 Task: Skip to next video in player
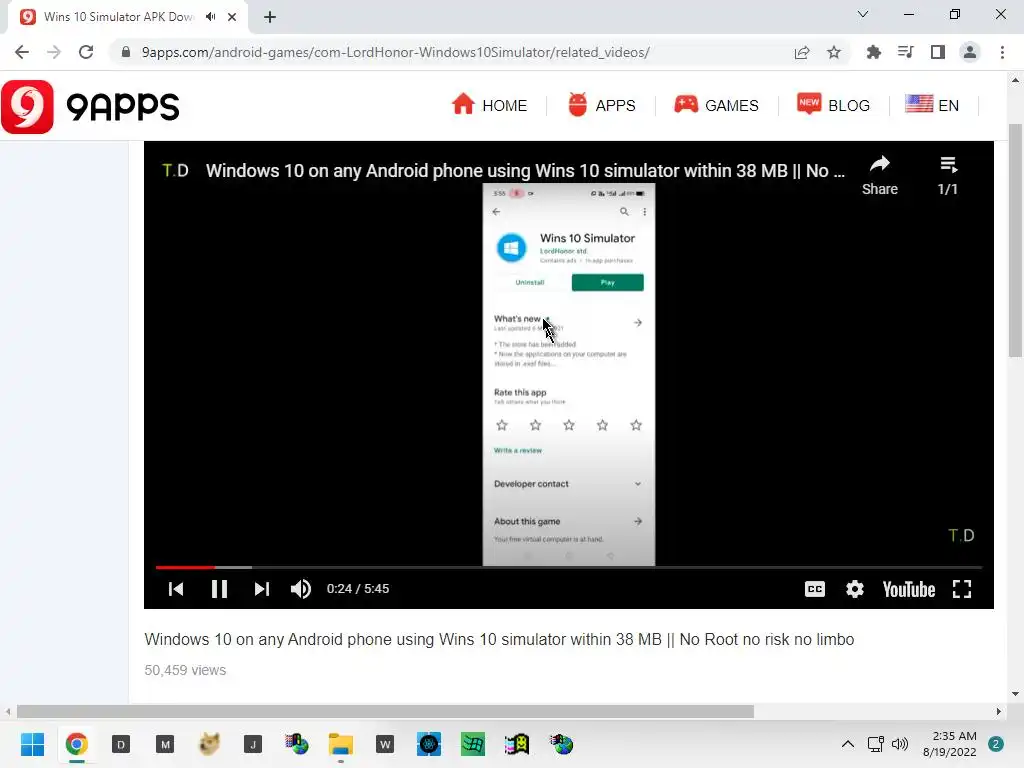[x=262, y=589]
